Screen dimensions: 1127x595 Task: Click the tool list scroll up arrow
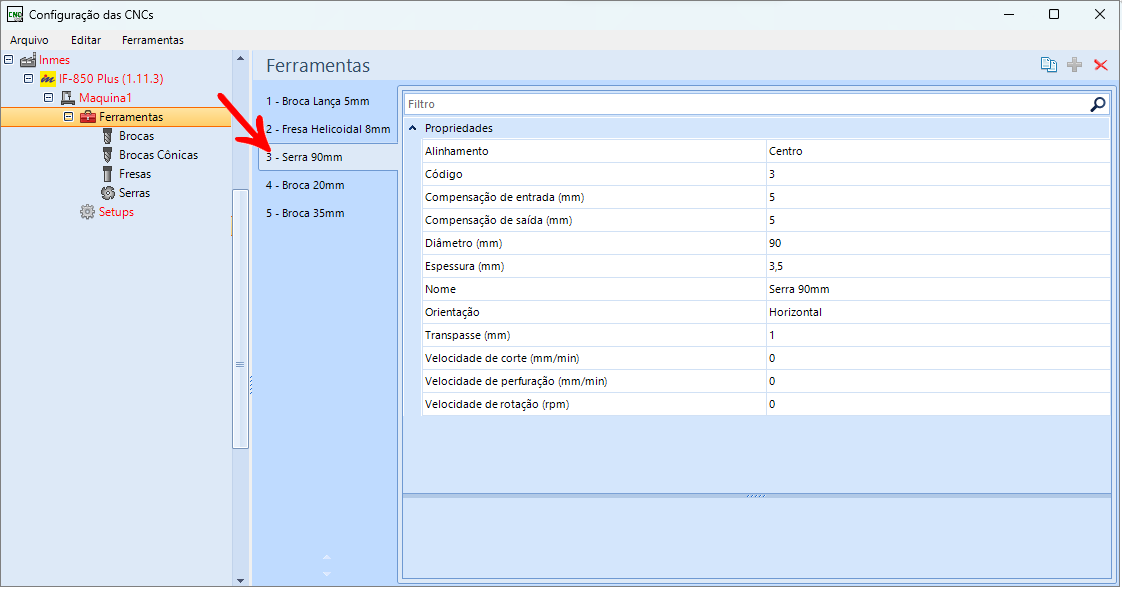coord(327,557)
